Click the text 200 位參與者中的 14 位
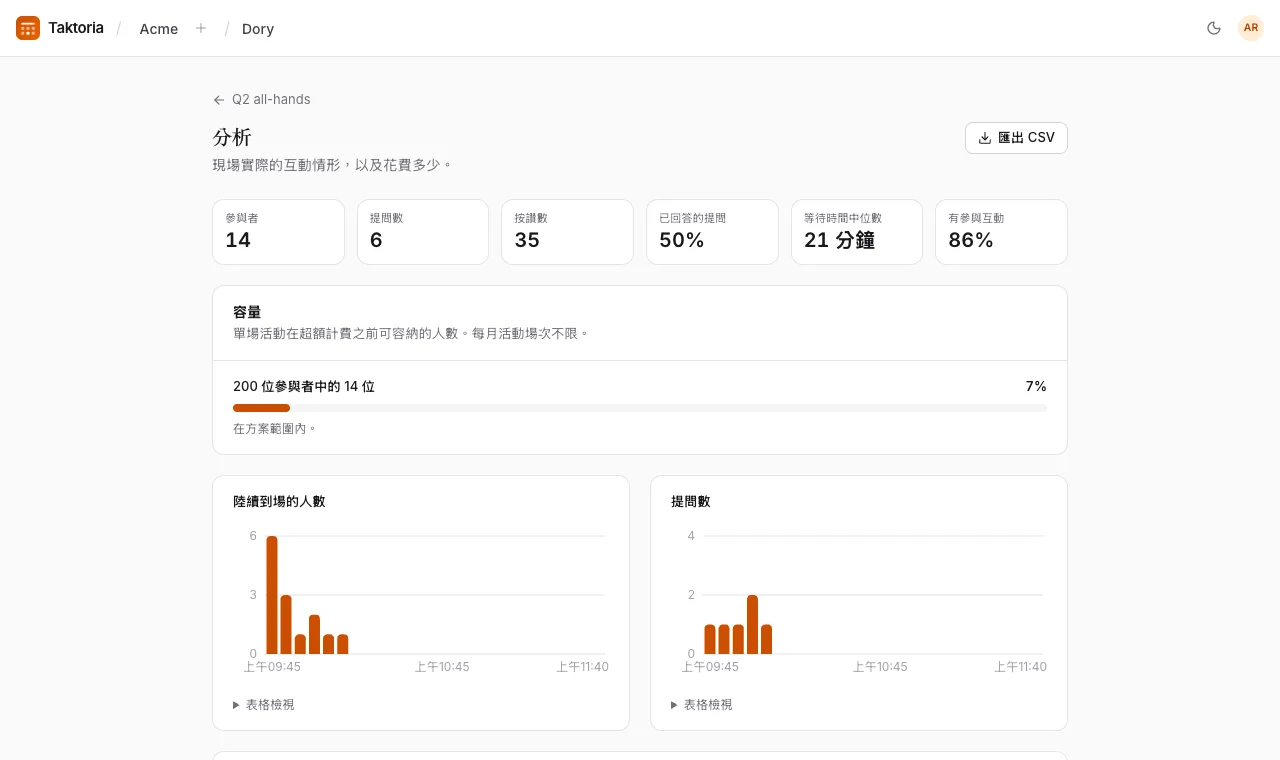The image size is (1280, 760). [x=304, y=386]
